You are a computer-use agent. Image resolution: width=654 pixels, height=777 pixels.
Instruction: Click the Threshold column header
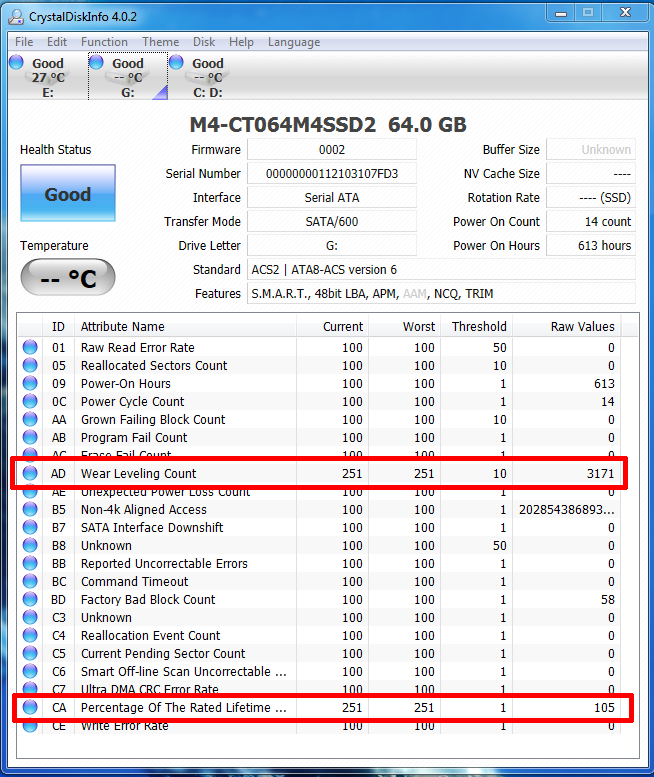477,327
